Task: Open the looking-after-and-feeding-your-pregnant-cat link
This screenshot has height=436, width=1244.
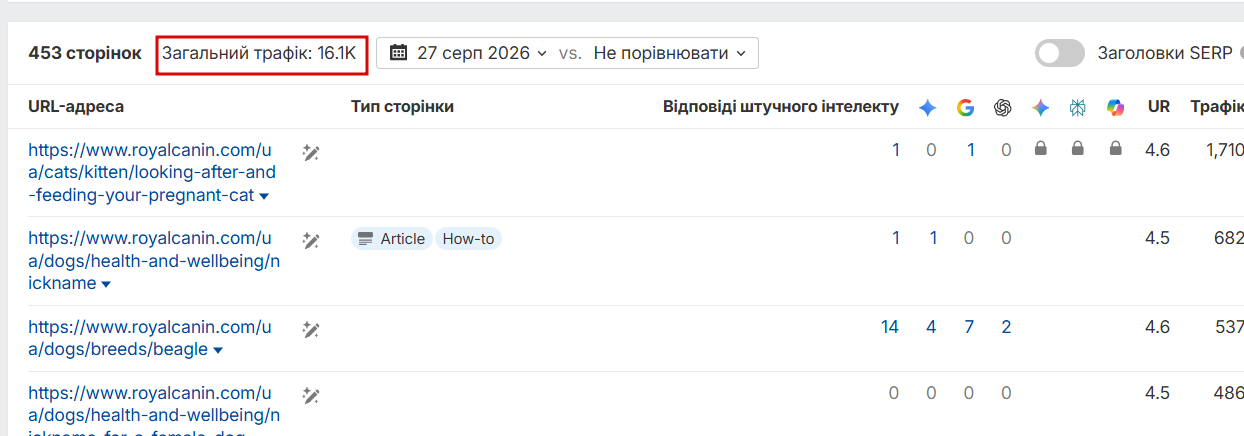Action: [152, 173]
